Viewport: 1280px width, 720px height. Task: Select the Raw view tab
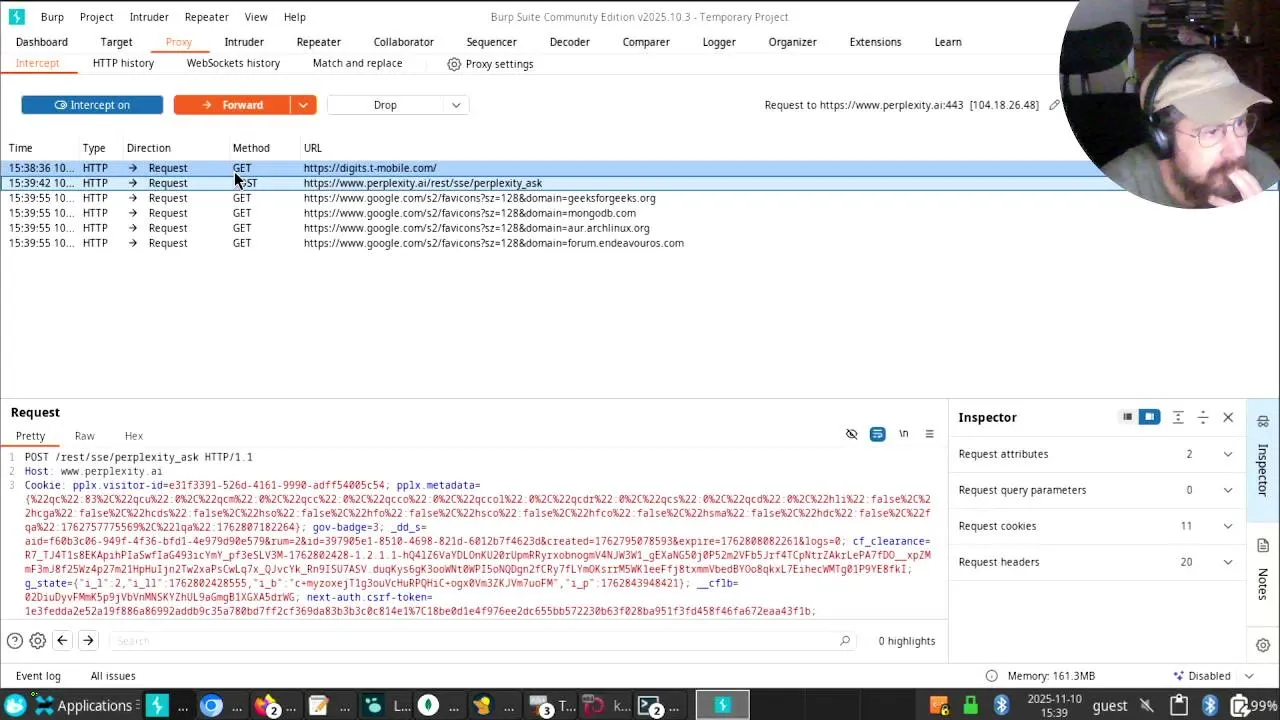[x=84, y=436]
